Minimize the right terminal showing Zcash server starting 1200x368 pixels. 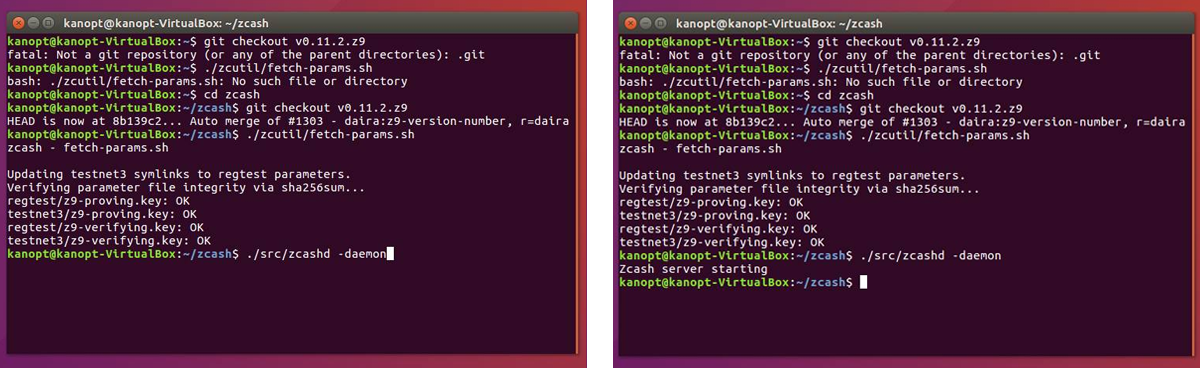click(647, 21)
